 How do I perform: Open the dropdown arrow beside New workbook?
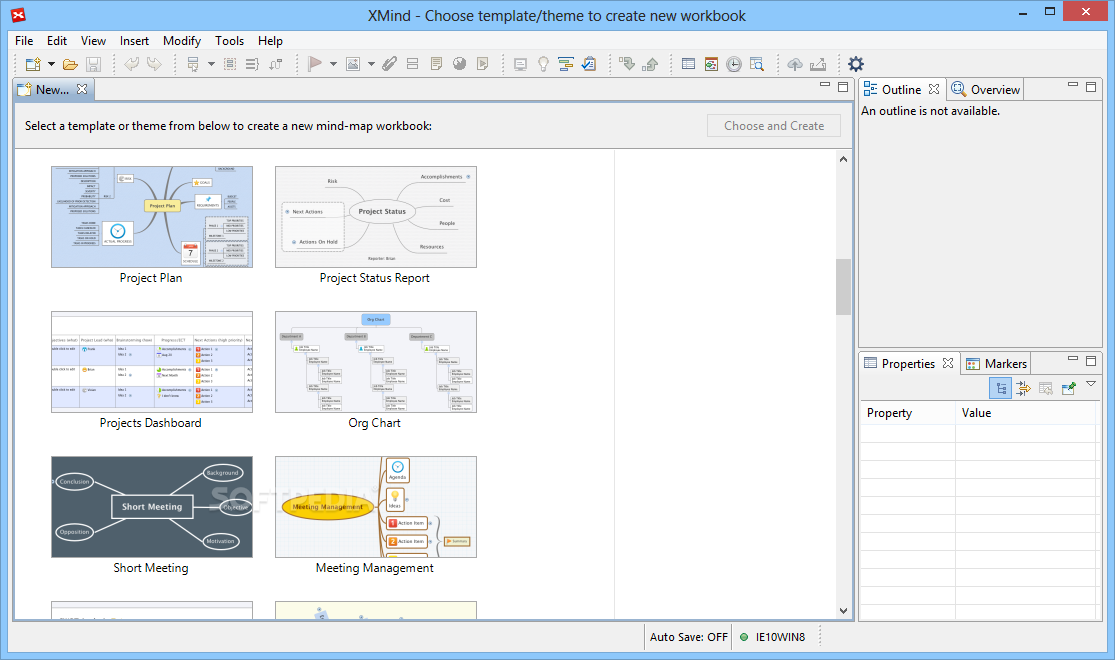point(51,64)
